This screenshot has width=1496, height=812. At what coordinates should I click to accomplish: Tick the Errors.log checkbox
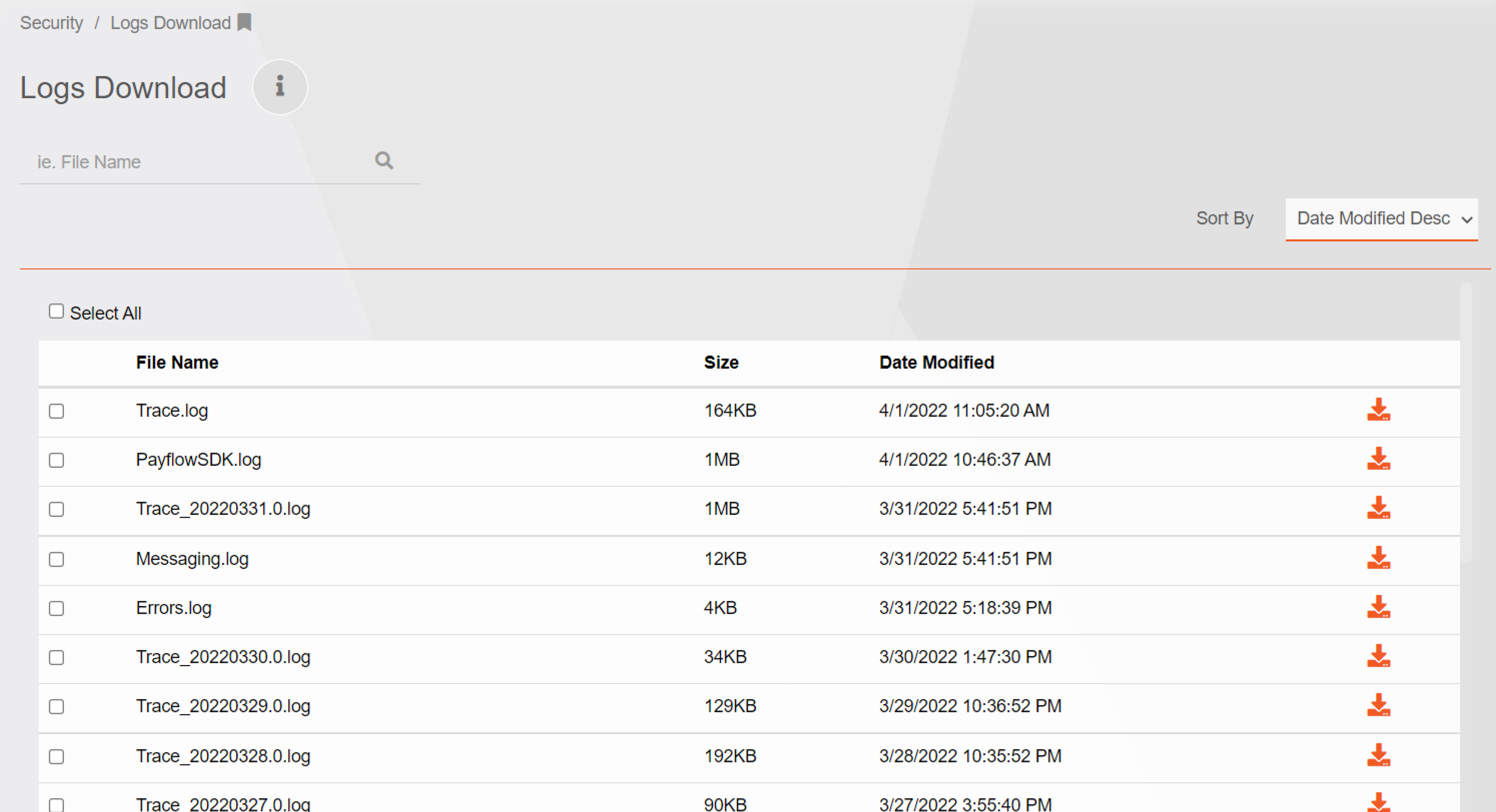(56, 609)
